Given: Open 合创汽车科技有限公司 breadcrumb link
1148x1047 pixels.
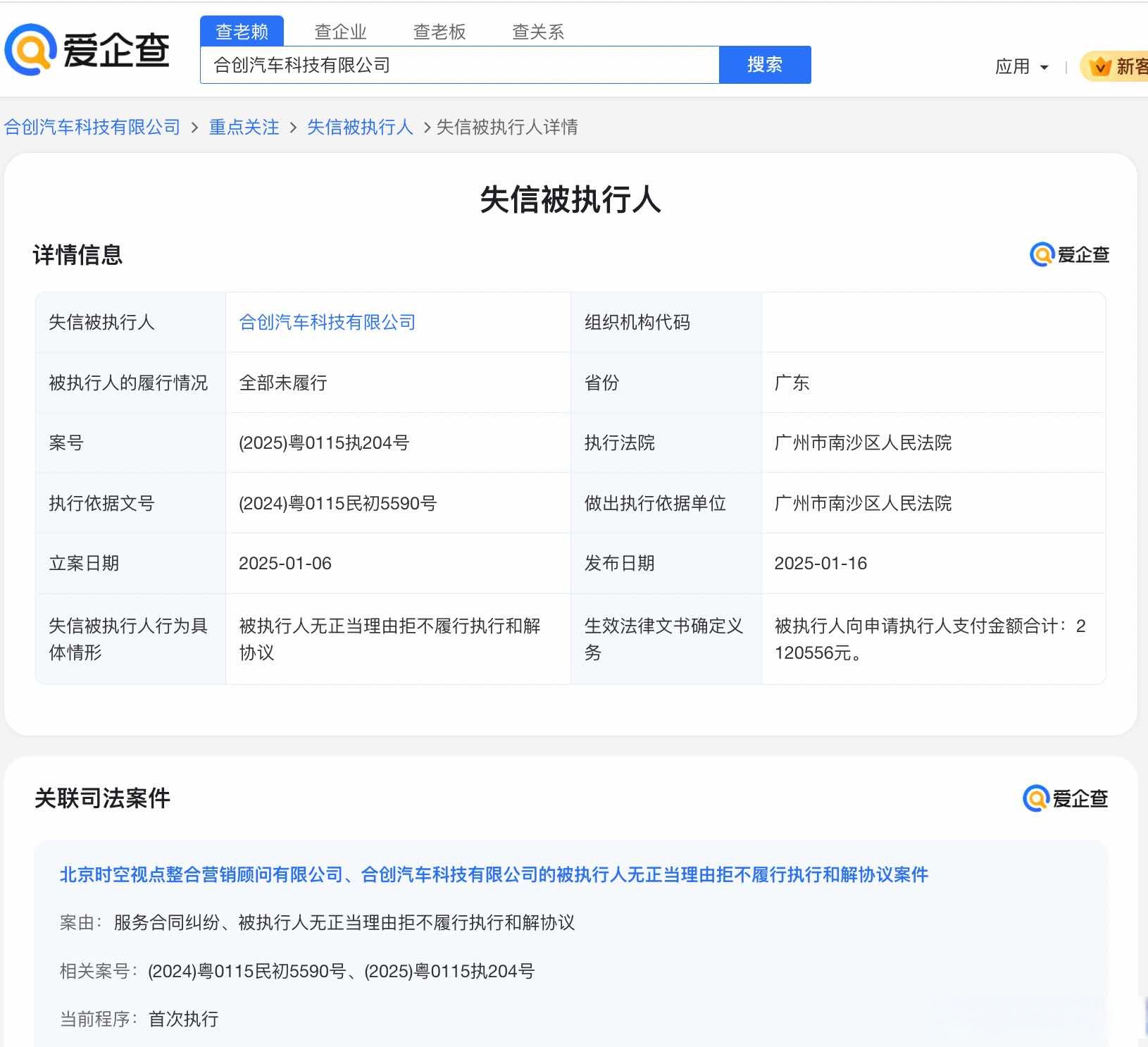Looking at the screenshot, I should click(x=92, y=127).
